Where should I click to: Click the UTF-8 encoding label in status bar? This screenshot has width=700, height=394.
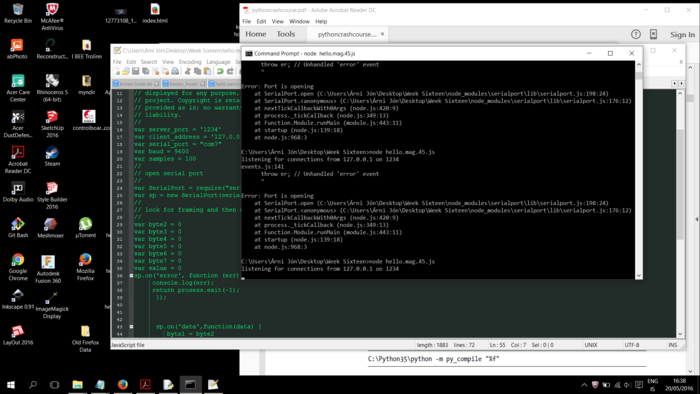(632, 345)
